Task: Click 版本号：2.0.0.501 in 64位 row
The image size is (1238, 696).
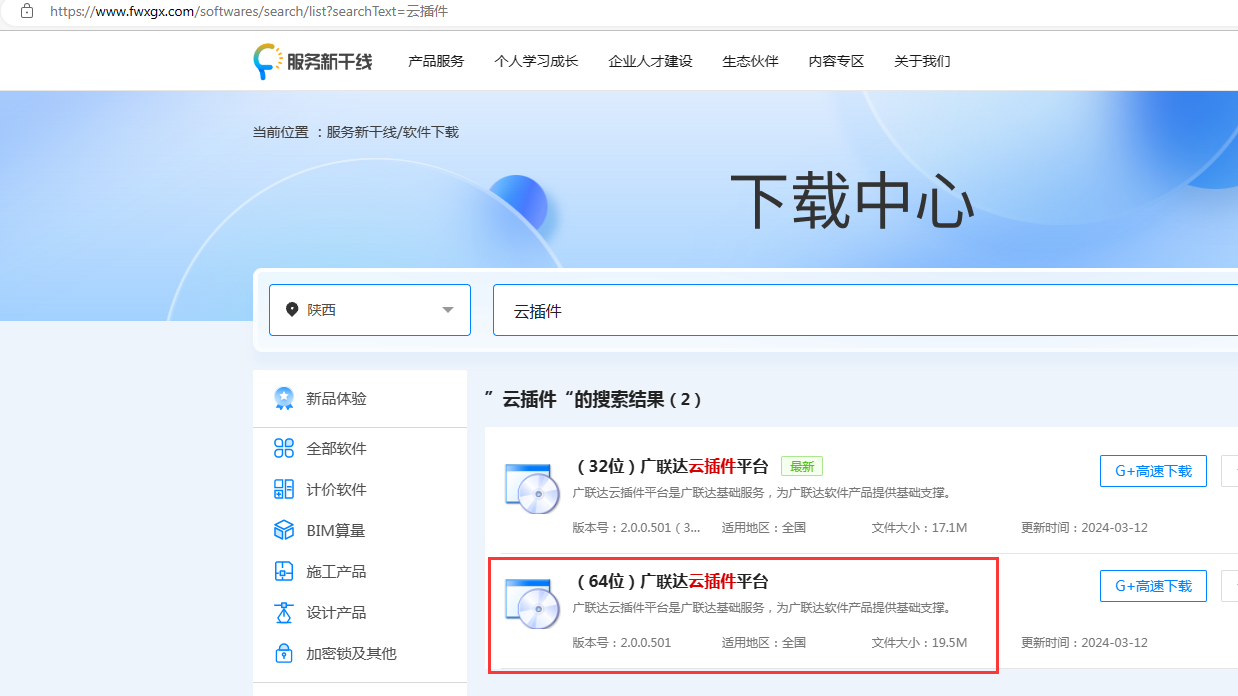Action: coord(622,642)
